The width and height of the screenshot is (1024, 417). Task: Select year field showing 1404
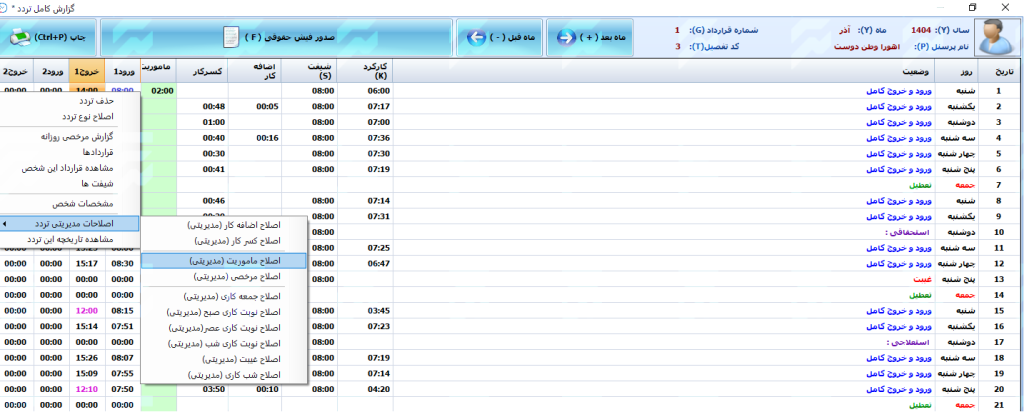[925, 30]
